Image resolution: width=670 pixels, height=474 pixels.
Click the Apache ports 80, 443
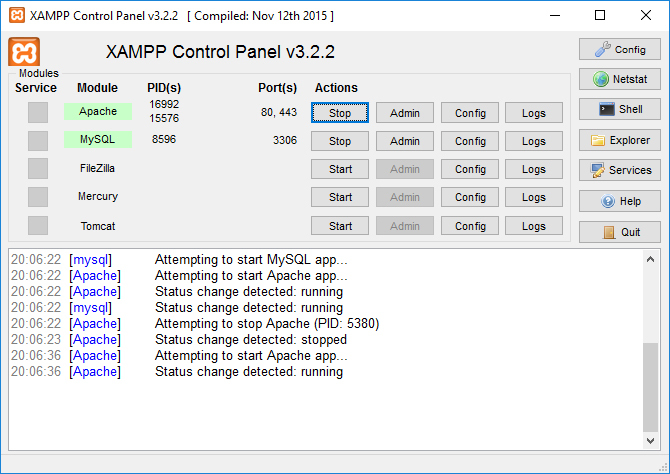point(279,112)
